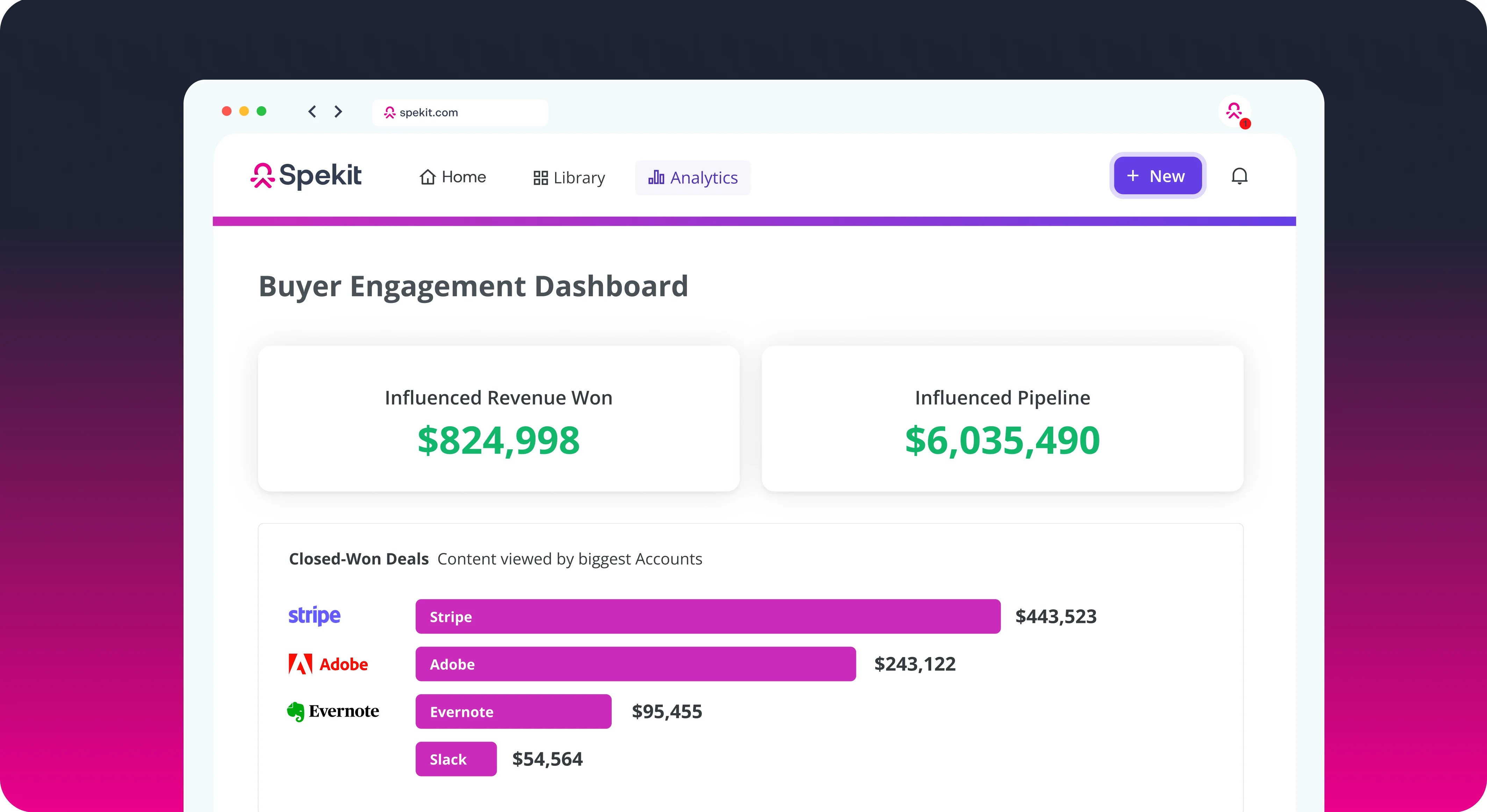Viewport: 1487px width, 812px height.
Task: Click the $6,035,490 pipeline value
Action: pyautogui.click(x=1003, y=441)
